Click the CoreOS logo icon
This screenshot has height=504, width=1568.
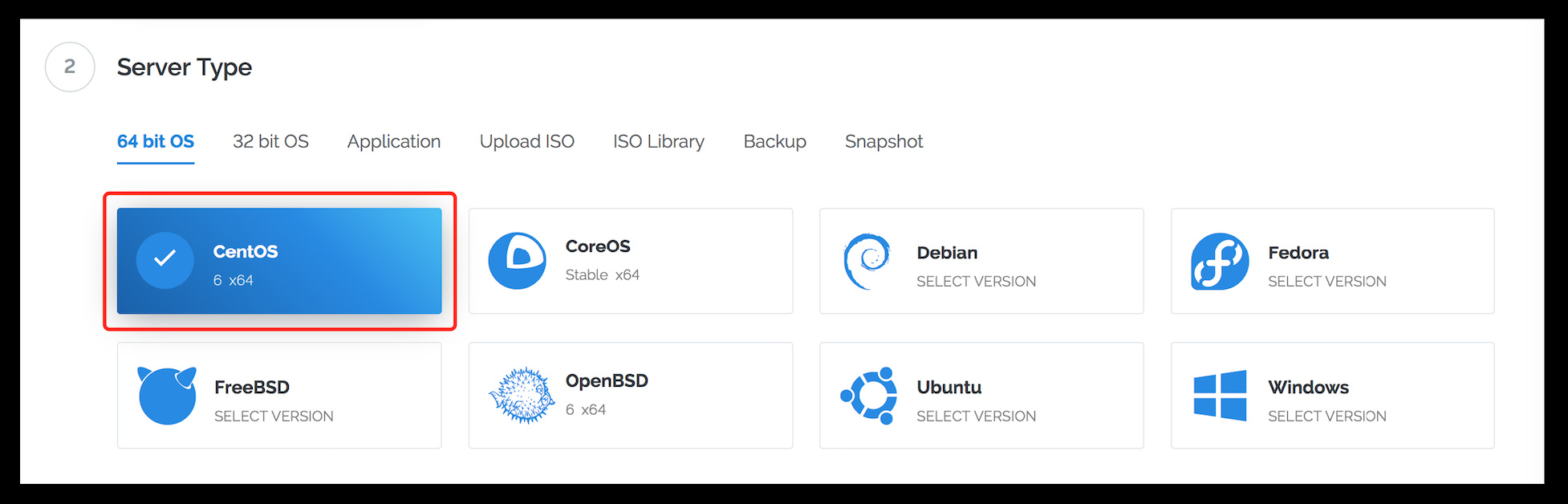point(517,261)
